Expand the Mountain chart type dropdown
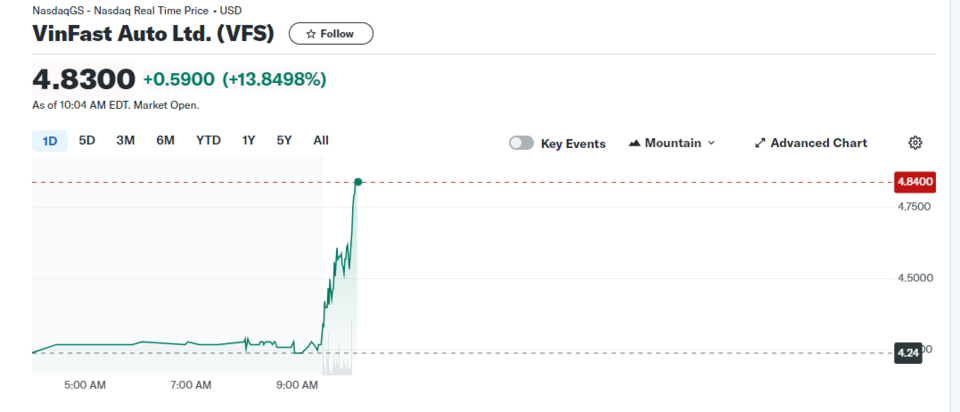 click(x=711, y=143)
